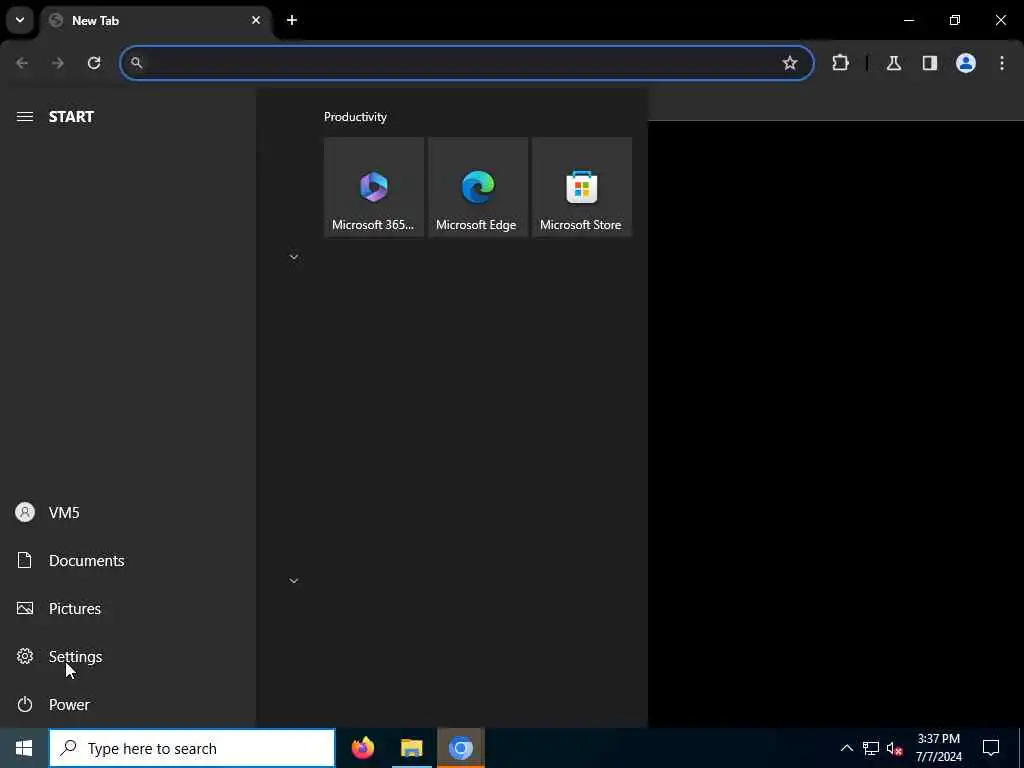Open the muted volume tray icon

click(x=894, y=748)
